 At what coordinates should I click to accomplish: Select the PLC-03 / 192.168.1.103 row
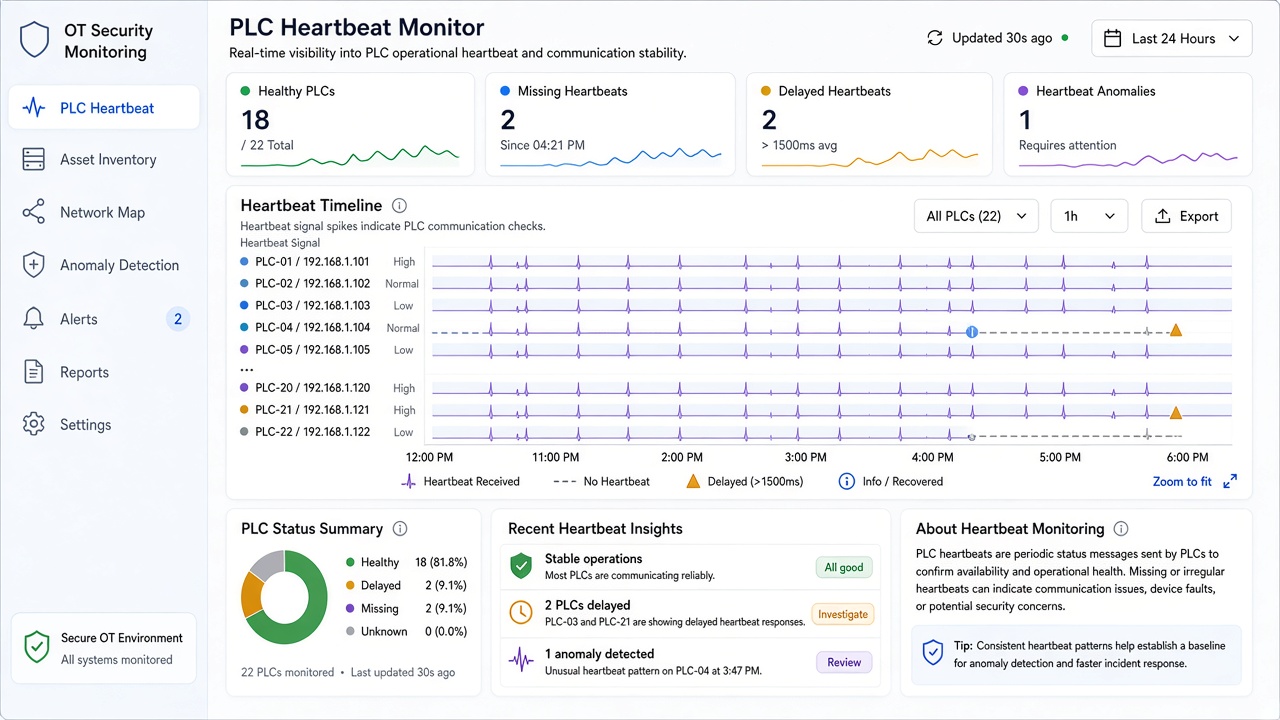[x=735, y=306]
